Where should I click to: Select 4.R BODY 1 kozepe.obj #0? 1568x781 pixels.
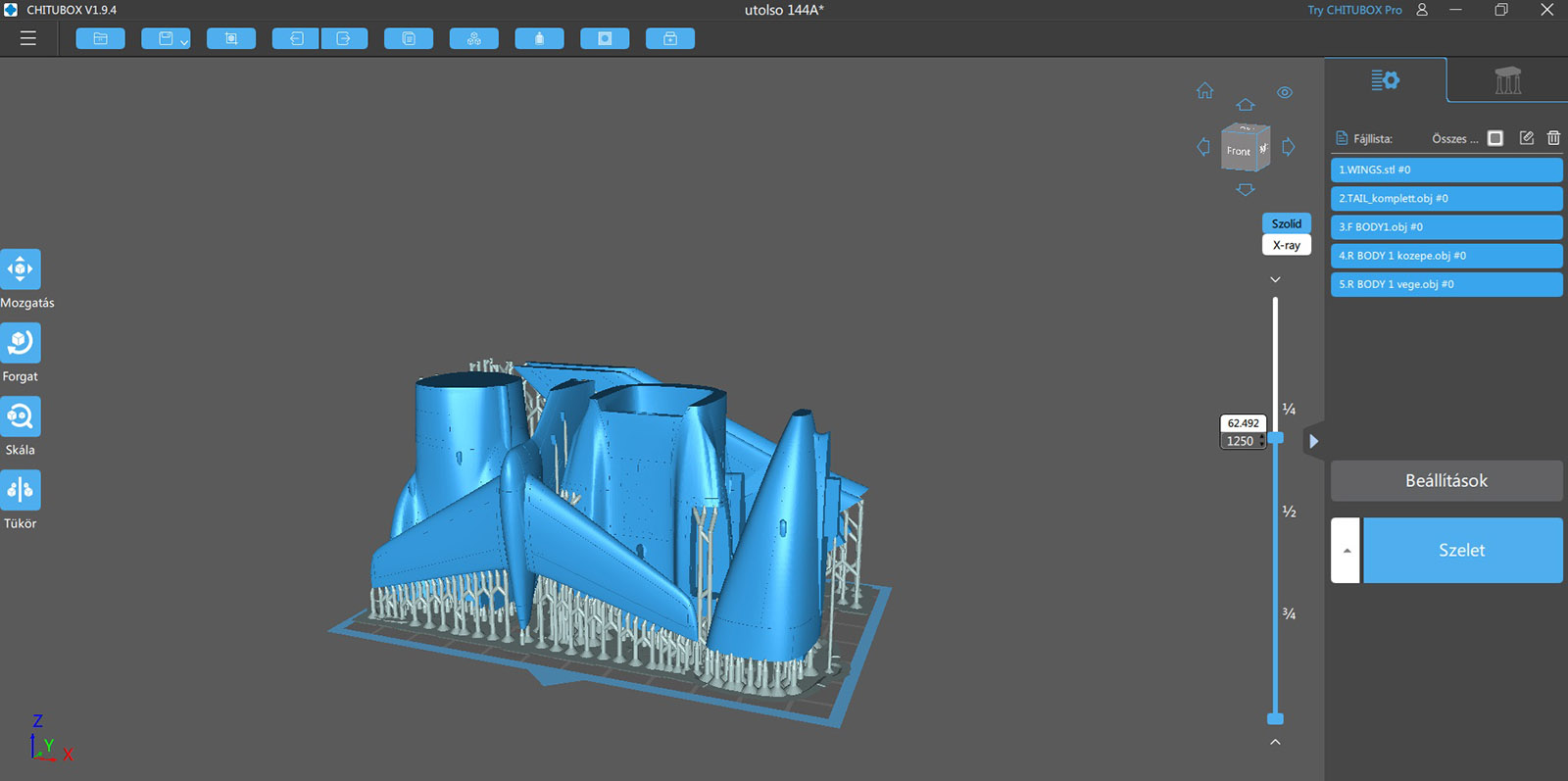click(1446, 256)
